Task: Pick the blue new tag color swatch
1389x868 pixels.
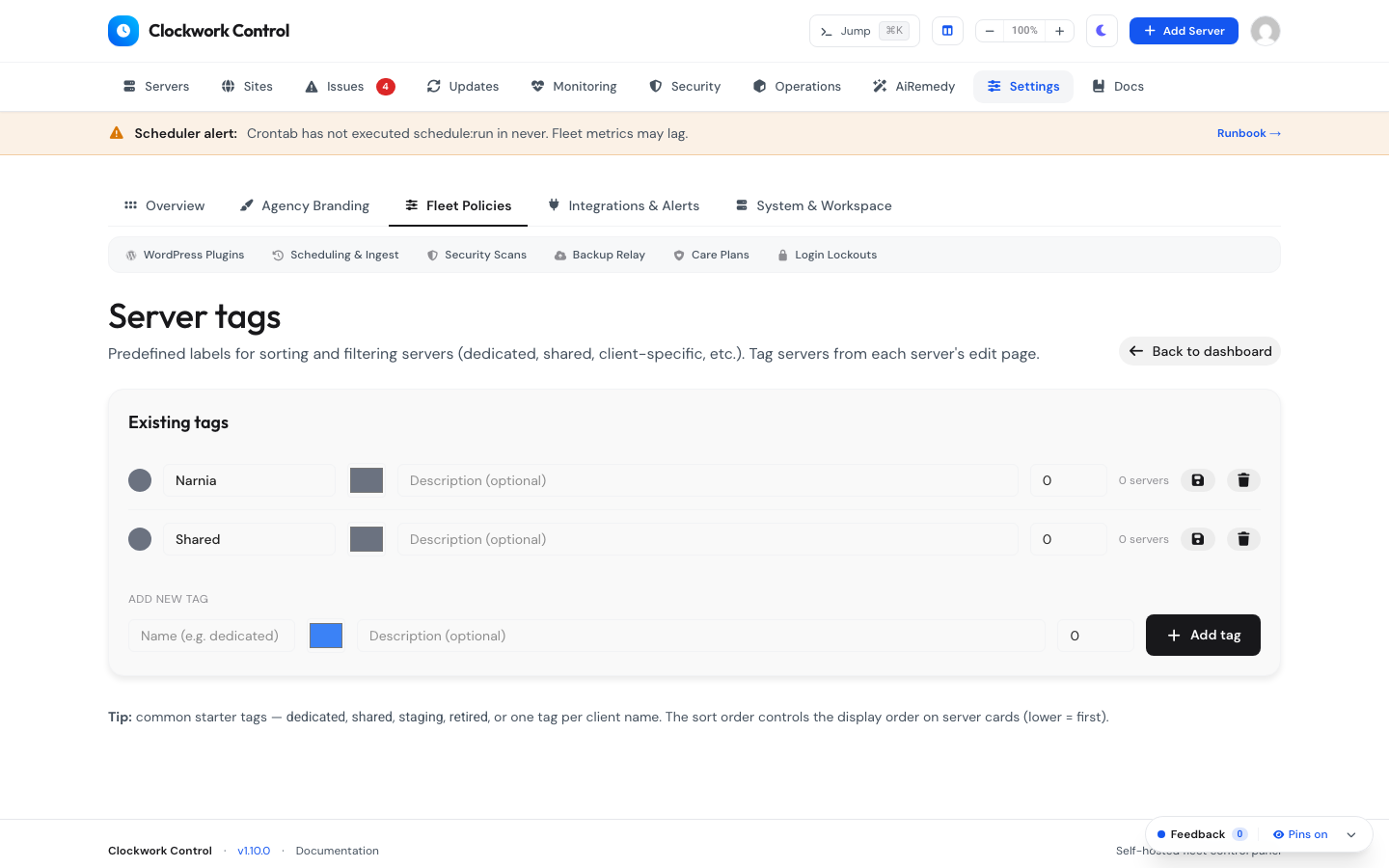Action: pyautogui.click(x=326, y=636)
